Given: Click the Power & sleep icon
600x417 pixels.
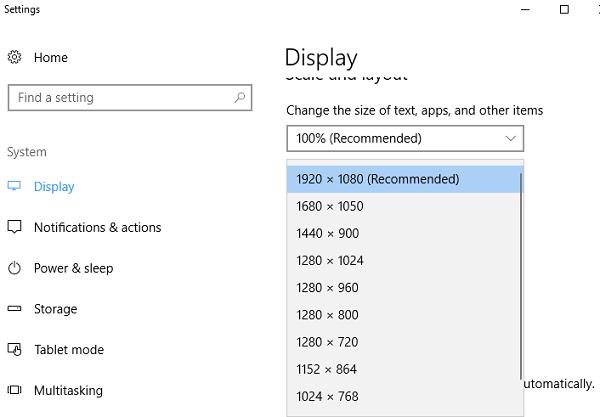Looking at the screenshot, I should [x=15, y=268].
